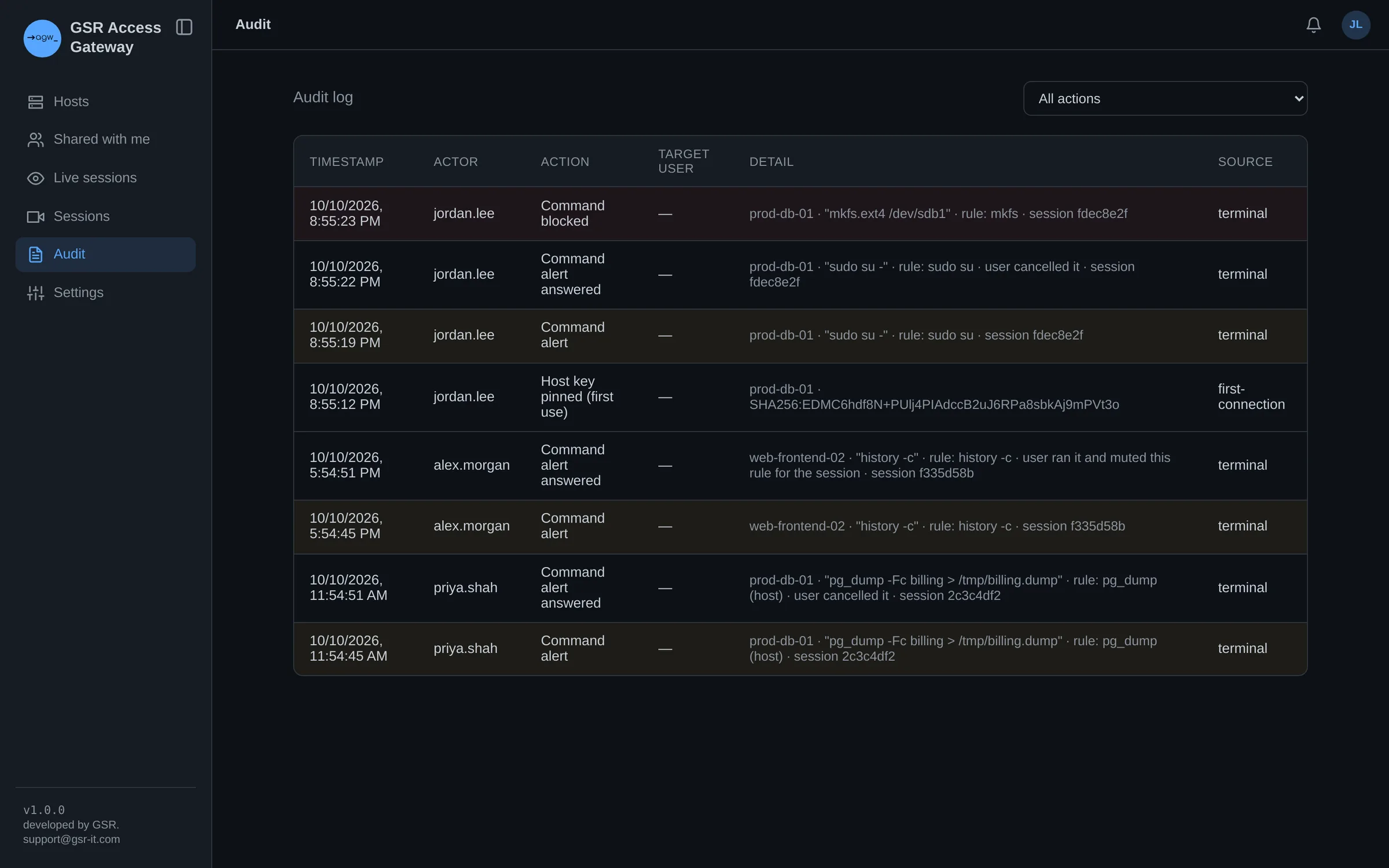Click the ACTOR column header

(x=455, y=162)
